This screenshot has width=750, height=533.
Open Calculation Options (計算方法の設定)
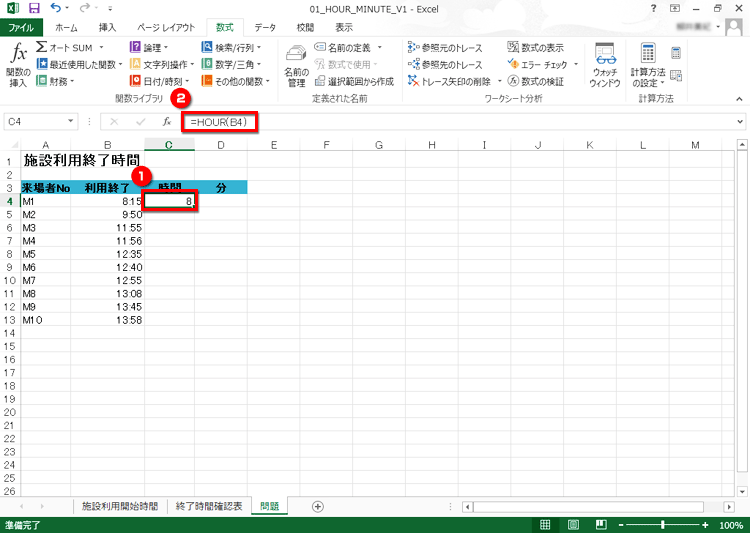coord(648,66)
